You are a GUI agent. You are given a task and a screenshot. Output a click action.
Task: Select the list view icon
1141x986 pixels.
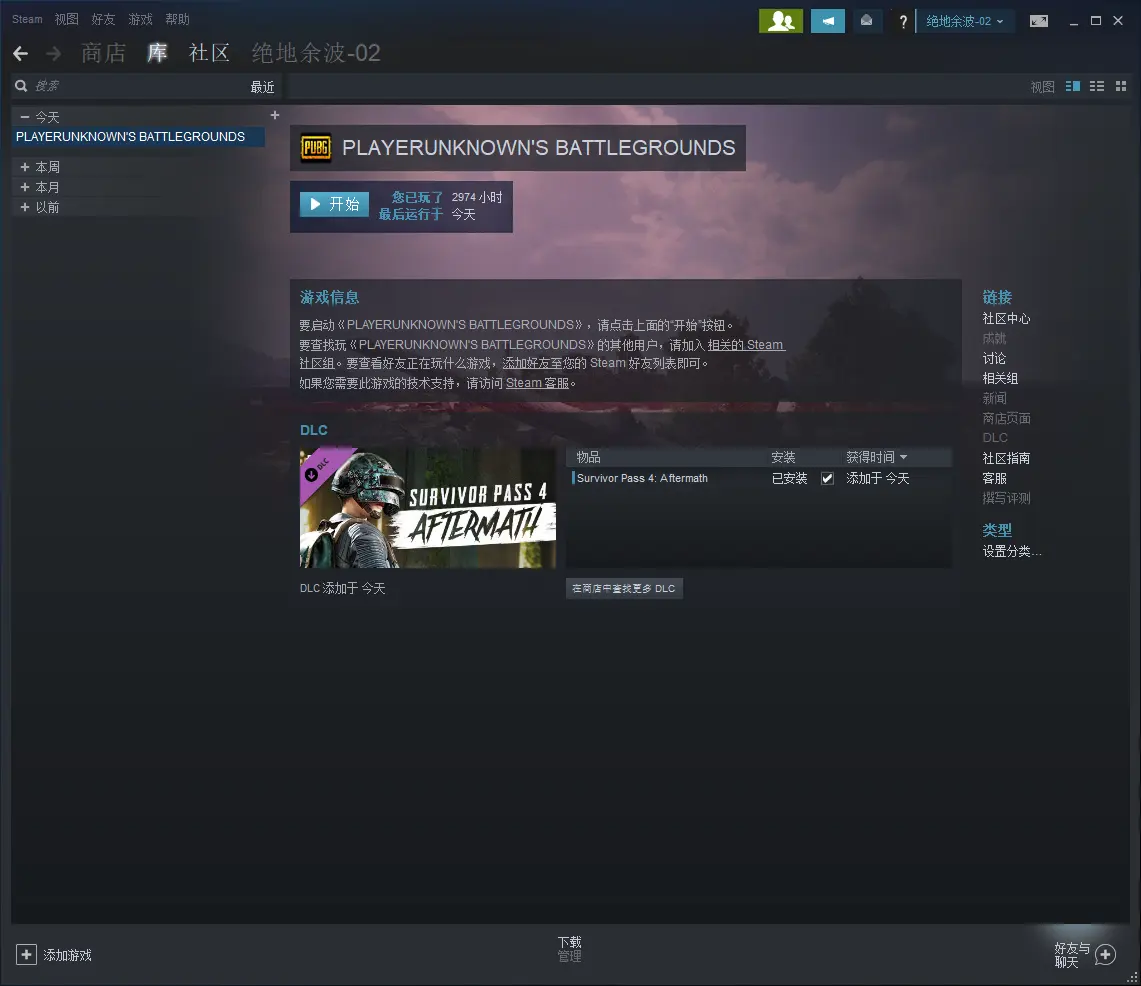(x=1097, y=86)
